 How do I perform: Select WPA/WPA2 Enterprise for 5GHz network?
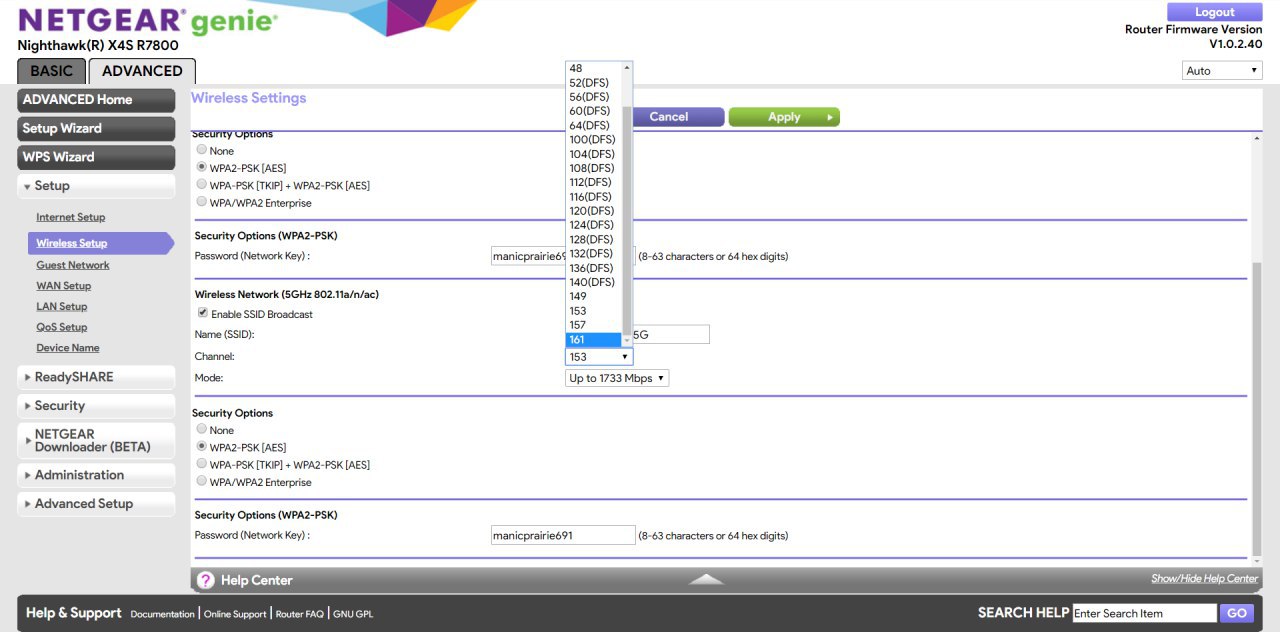[202, 481]
